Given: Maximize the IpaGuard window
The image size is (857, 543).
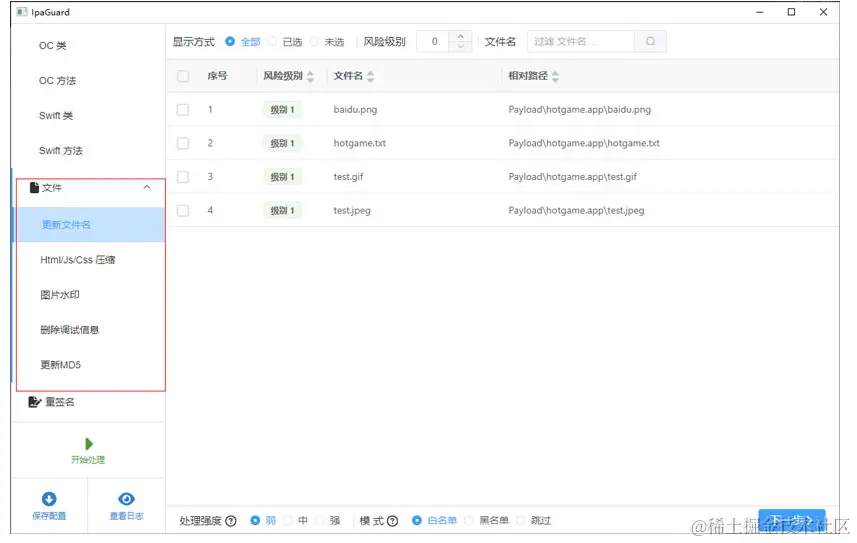Looking at the screenshot, I should click(x=791, y=12).
